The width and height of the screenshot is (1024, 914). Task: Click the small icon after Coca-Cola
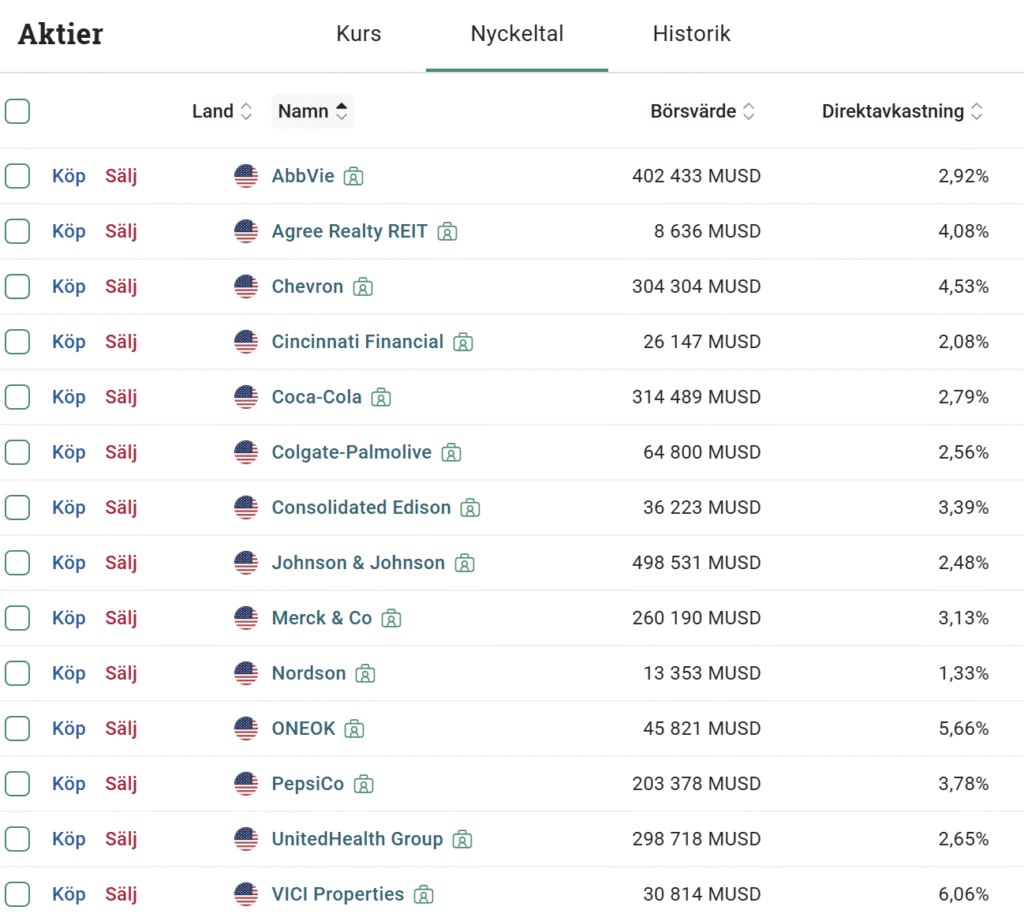pyautogui.click(x=381, y=398)
